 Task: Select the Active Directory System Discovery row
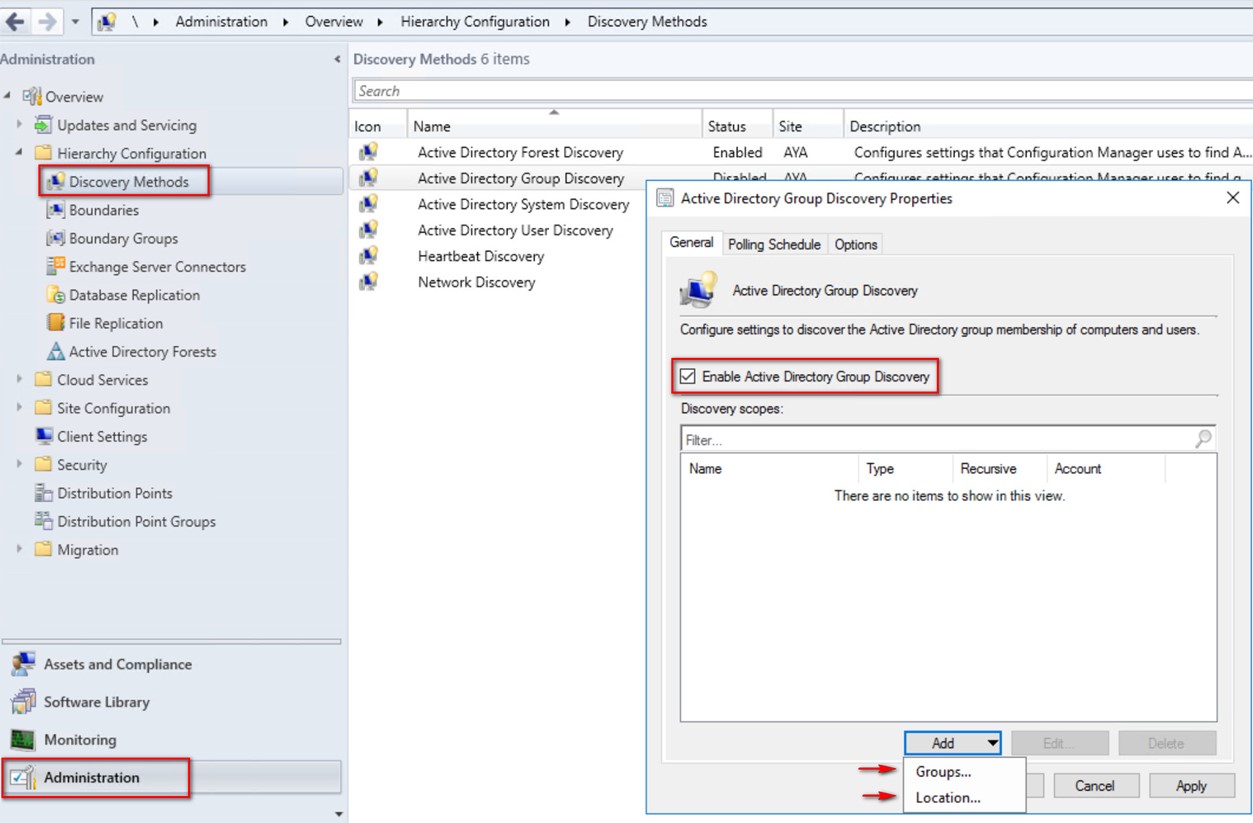(x=523, y=204)
